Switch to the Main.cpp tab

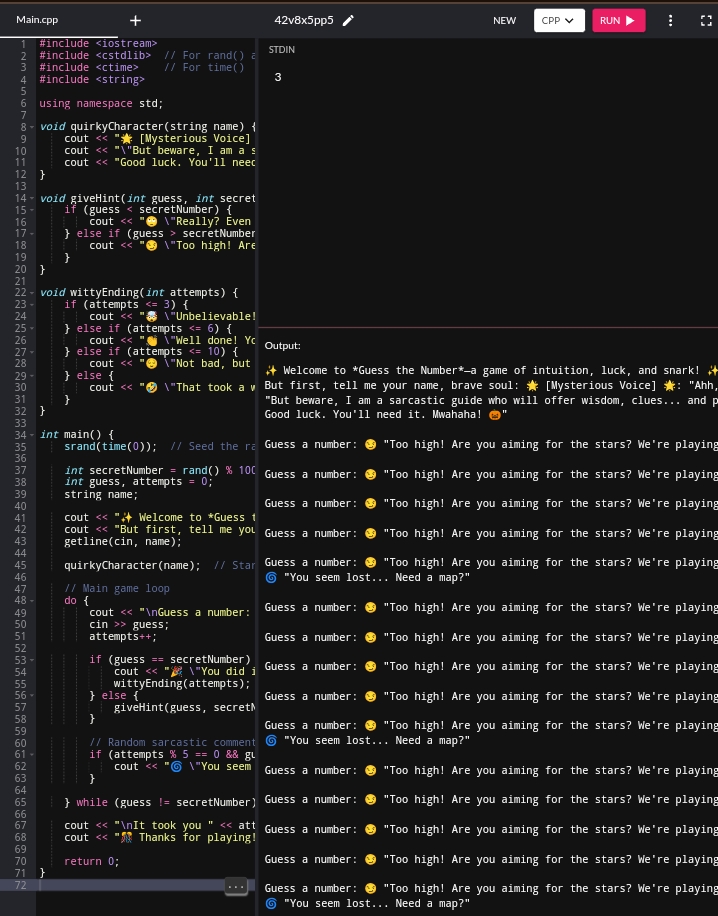click(x=37, y=20)
